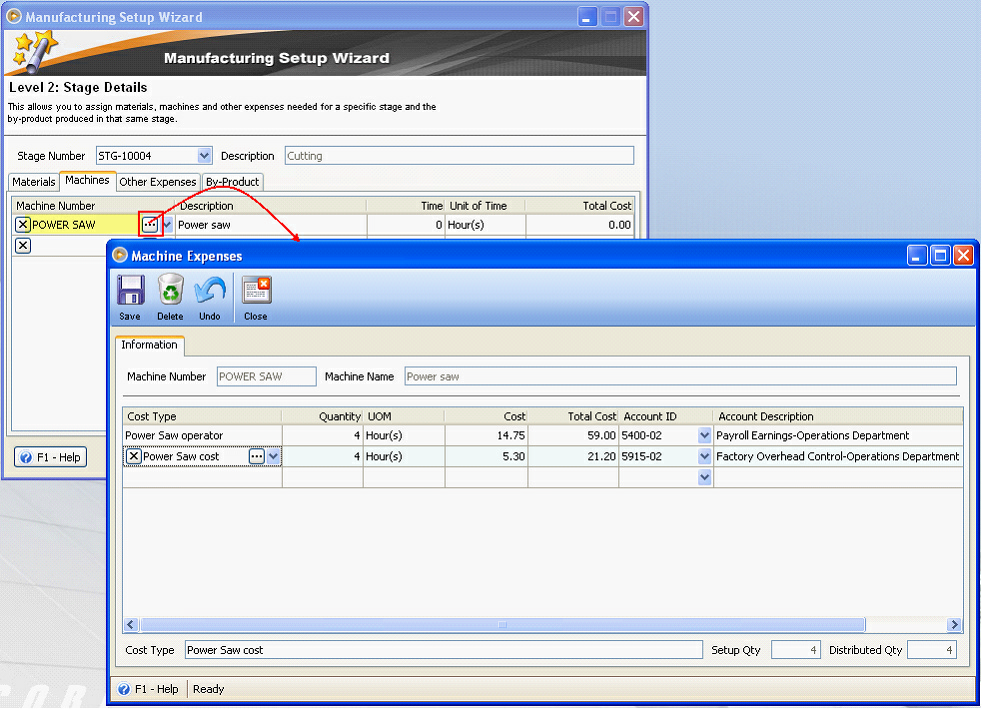Open the Account ID dropdown showing 5400-02

pyautogui.click(x=703, y=435)
